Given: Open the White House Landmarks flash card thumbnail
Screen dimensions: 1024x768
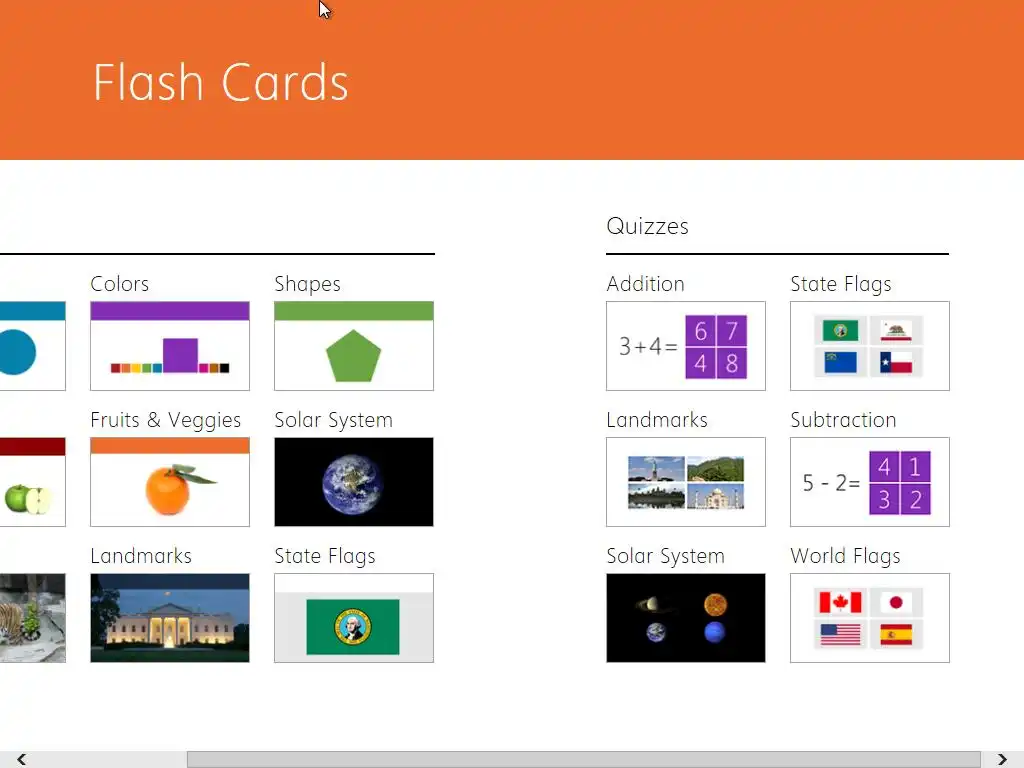Looking at the screenshot, I should (x=170, y=618).
